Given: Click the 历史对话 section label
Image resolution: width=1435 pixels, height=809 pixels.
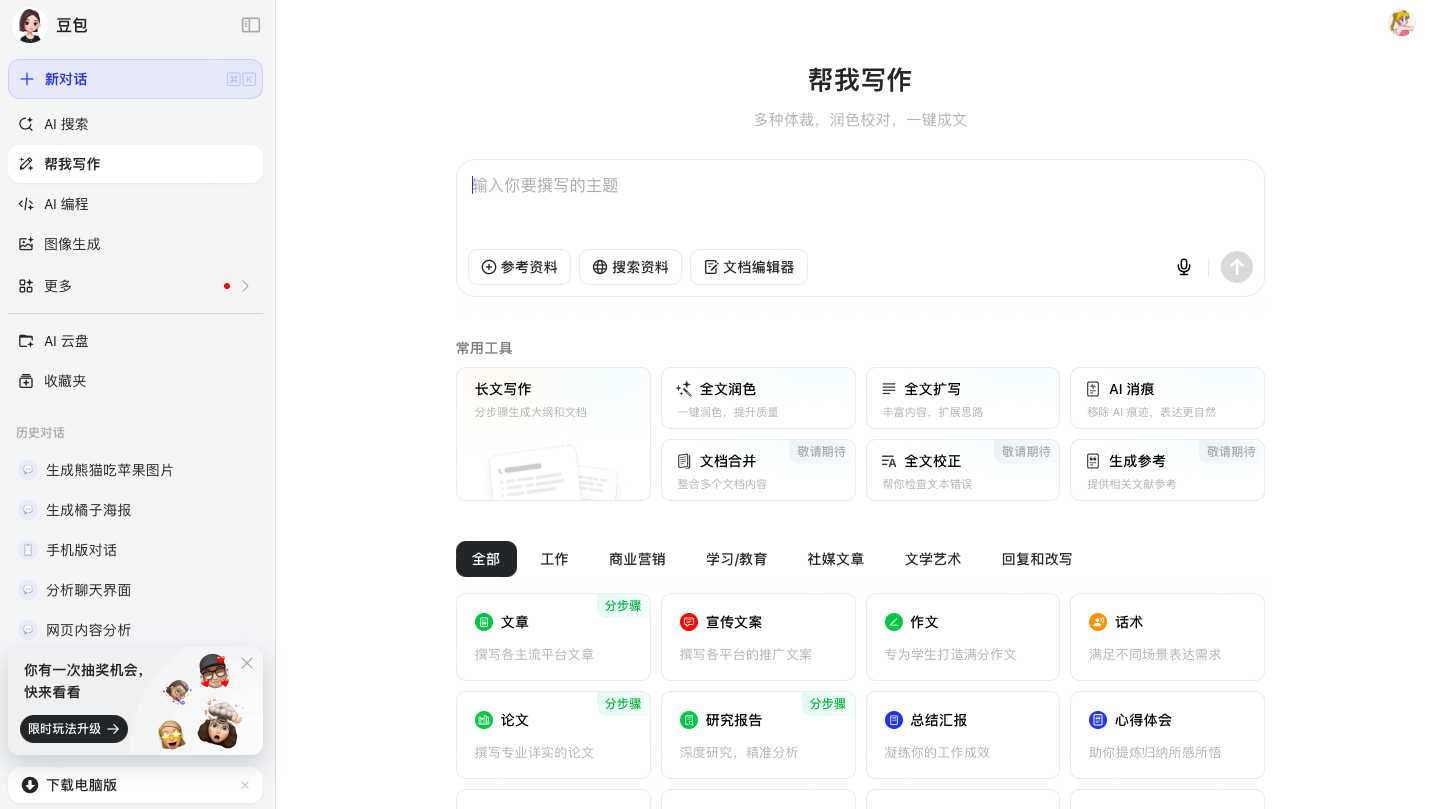Looking at the screenshot, I should [40, 433].
